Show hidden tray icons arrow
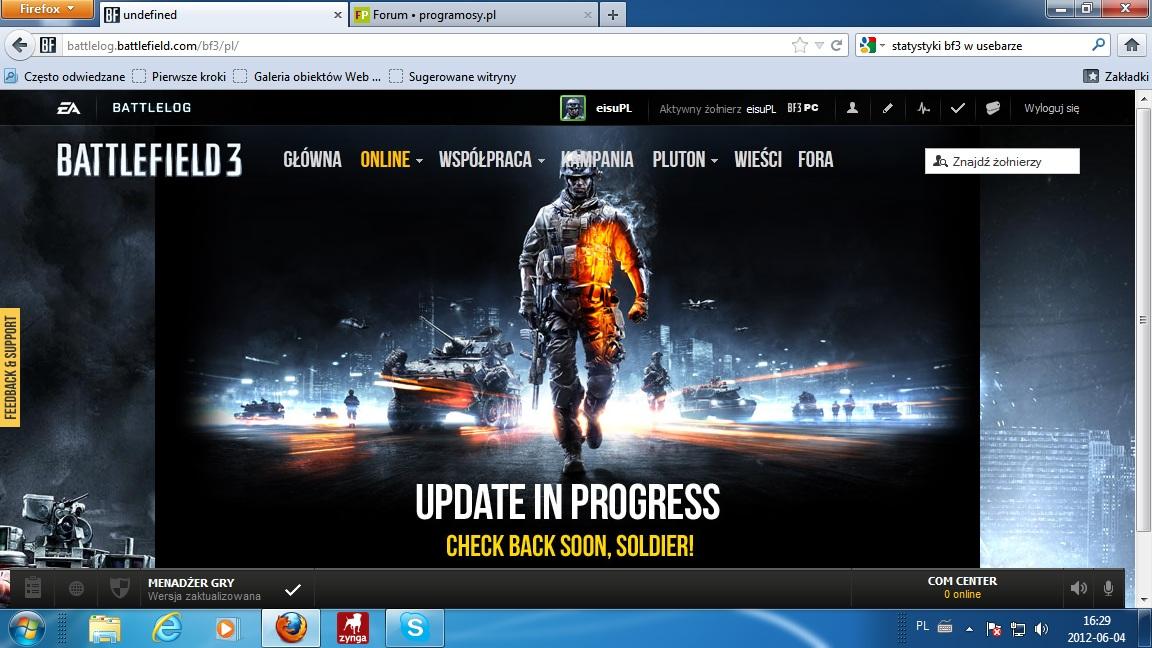The width and height of the screenshot is (1152, 648). click(969, 629)
